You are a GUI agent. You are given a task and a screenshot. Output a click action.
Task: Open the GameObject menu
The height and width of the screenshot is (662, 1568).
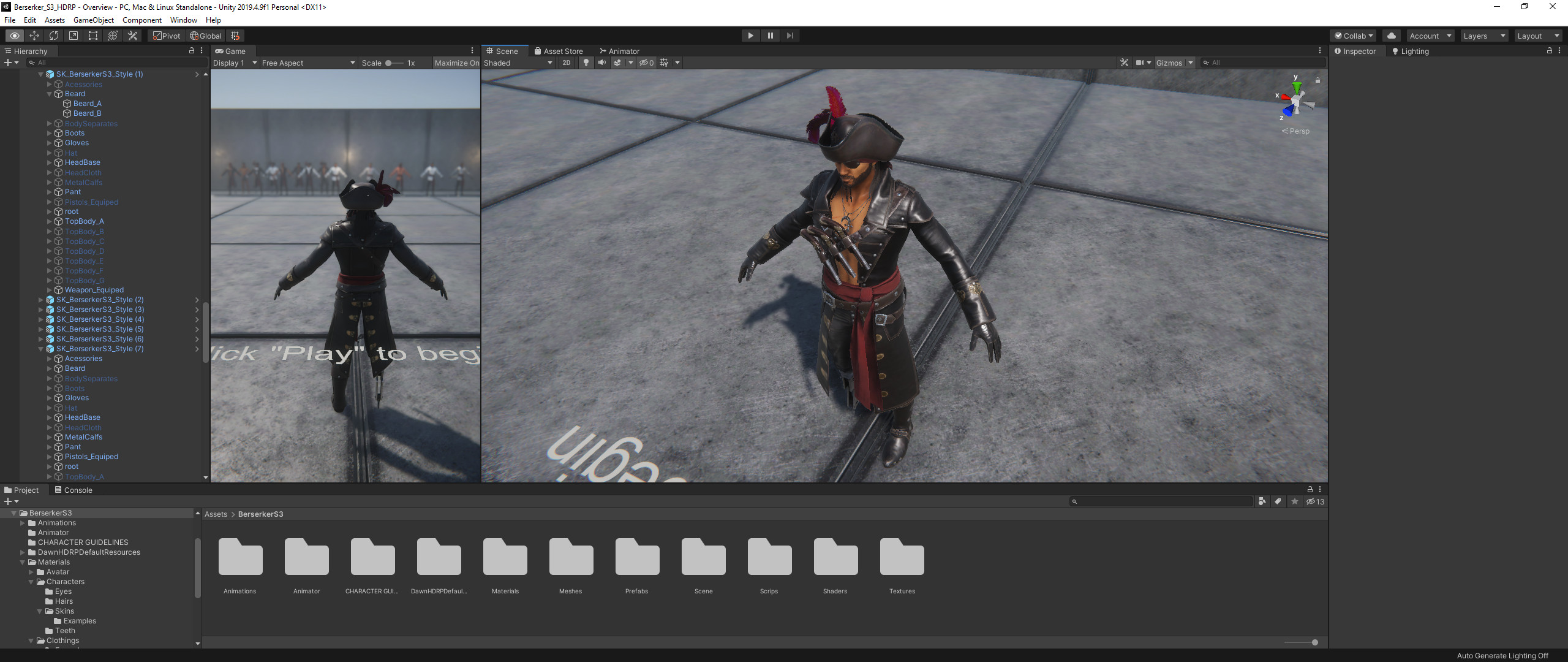(x=94, y=20)
